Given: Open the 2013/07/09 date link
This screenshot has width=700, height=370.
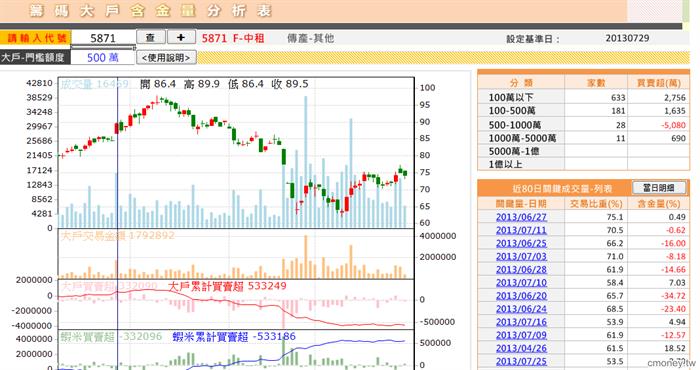Looking at the screenshot, I should click(521, 335).
